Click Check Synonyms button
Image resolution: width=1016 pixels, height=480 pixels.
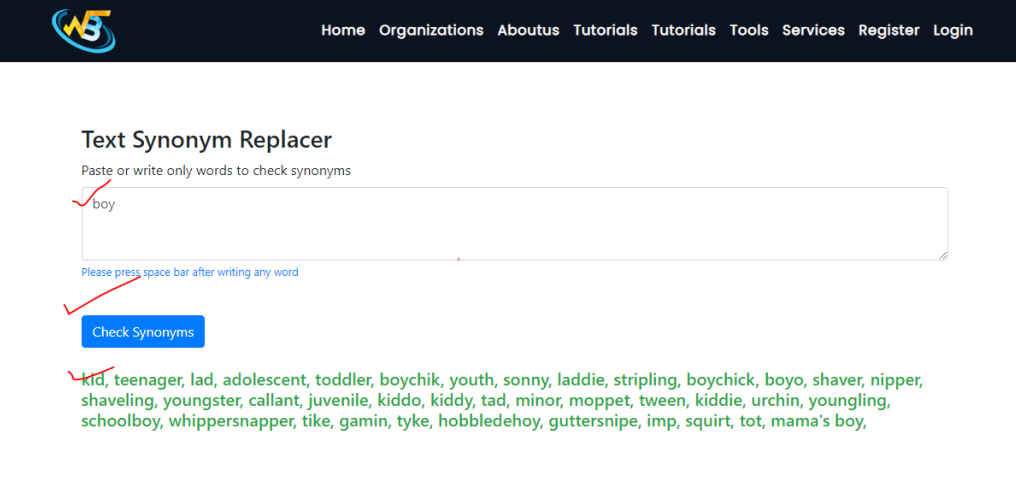(143, 332)
